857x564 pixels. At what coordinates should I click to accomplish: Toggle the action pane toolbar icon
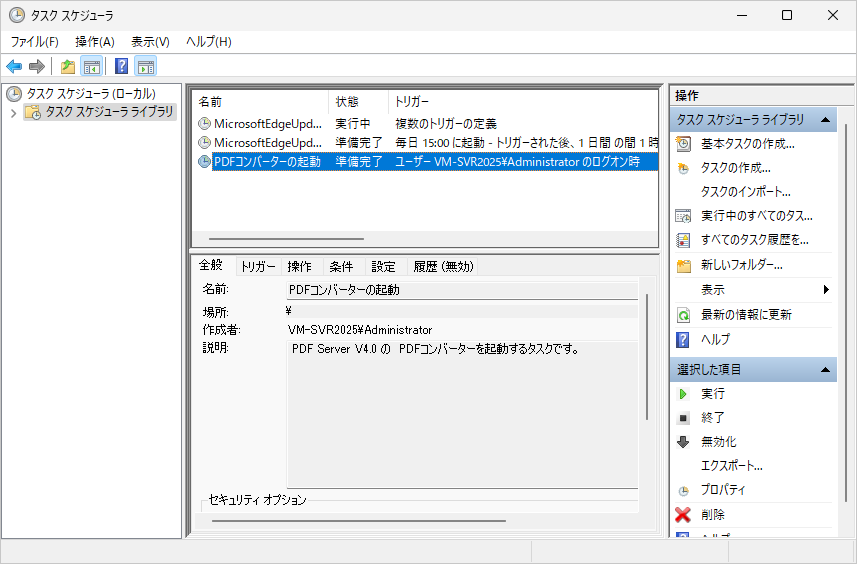click(145, 67)
